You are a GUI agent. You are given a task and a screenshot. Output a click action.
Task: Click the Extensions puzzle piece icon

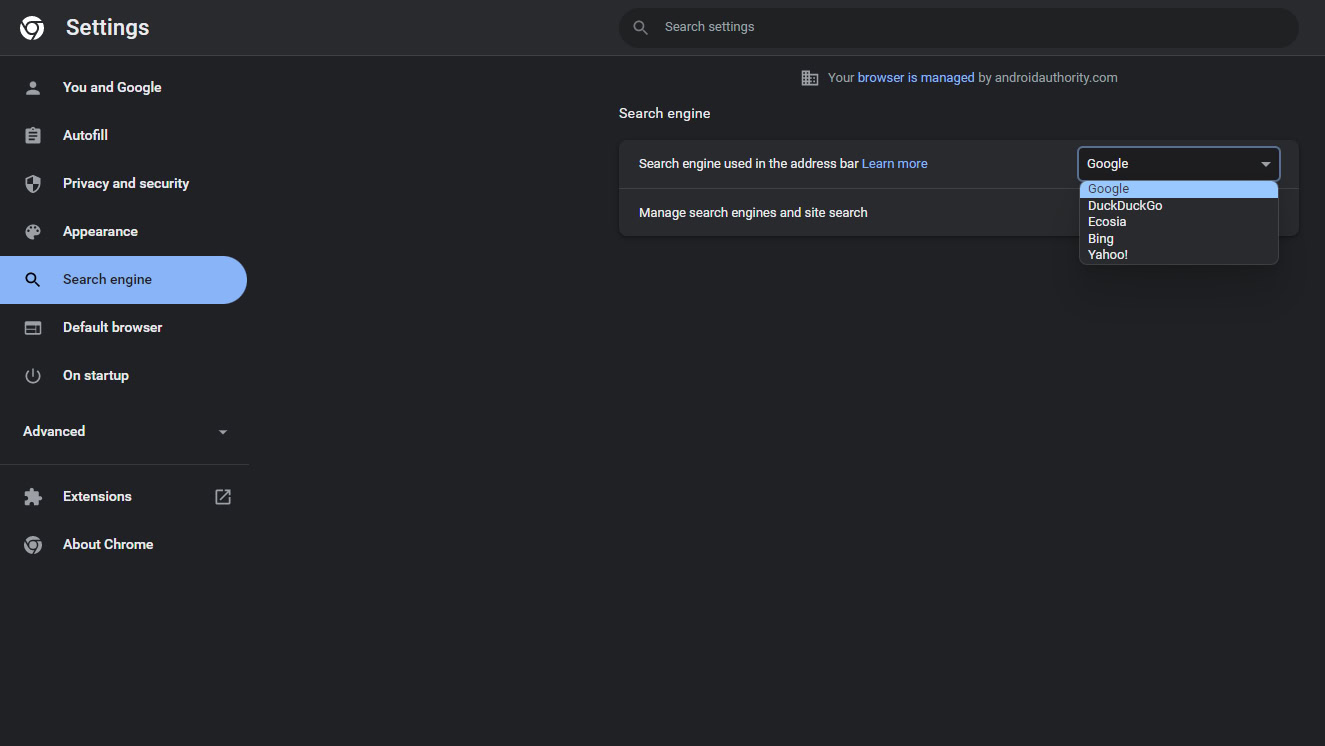click(33, 497)
